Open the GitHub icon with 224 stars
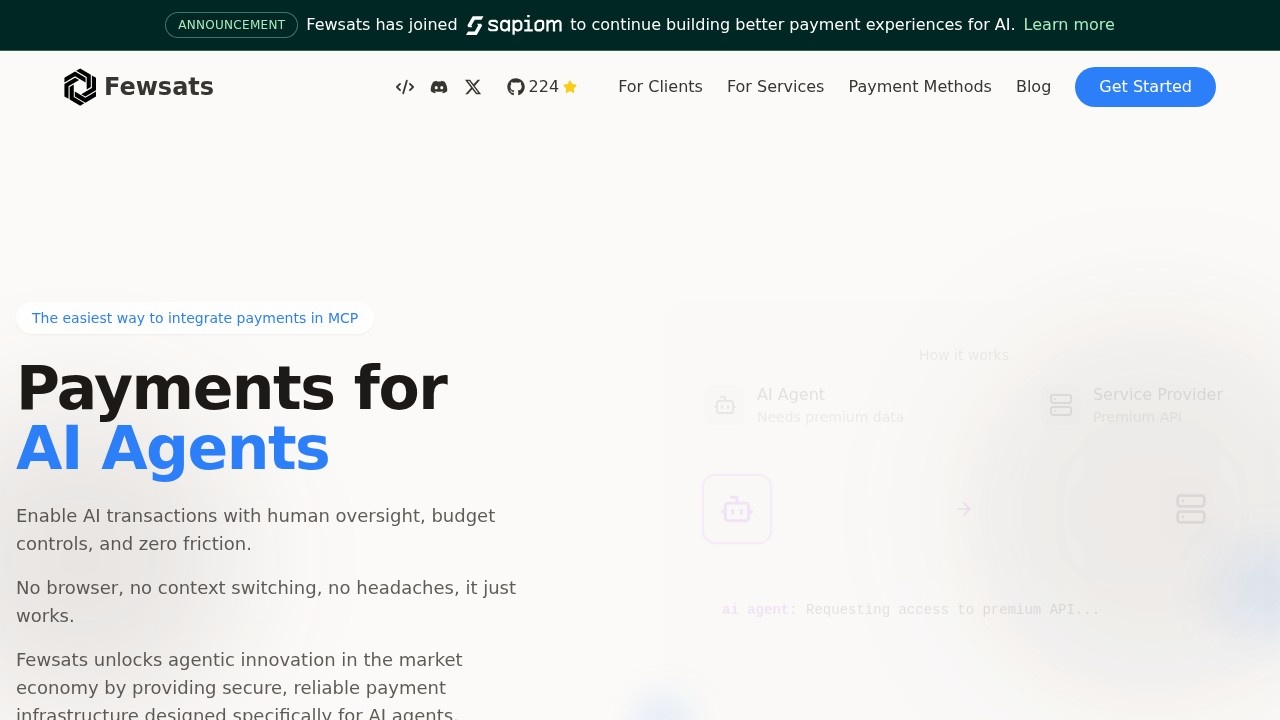The image size is (1280, 720). click(x=516, y=87)
